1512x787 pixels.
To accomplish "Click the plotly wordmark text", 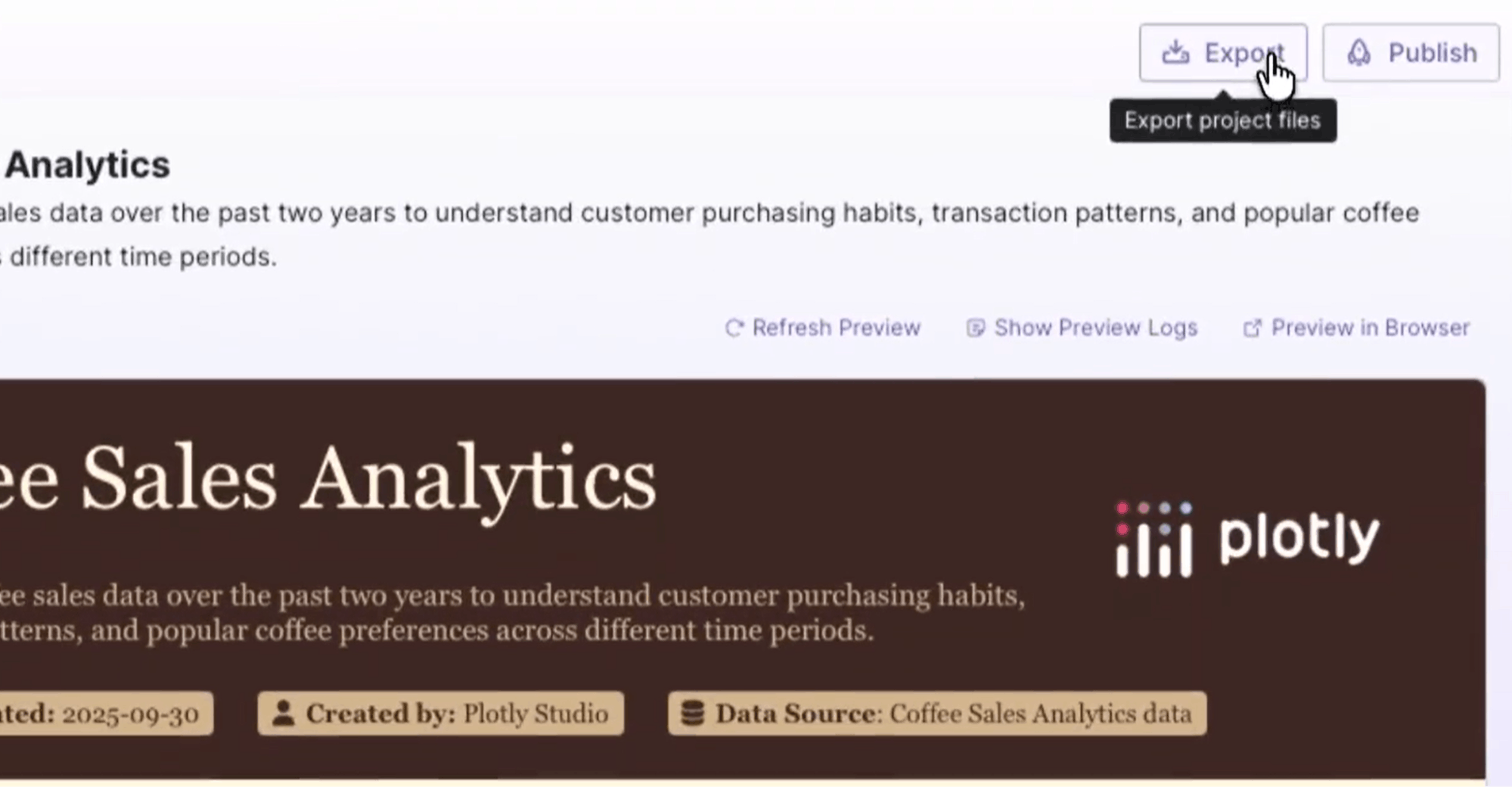I will click(1299, 537).
